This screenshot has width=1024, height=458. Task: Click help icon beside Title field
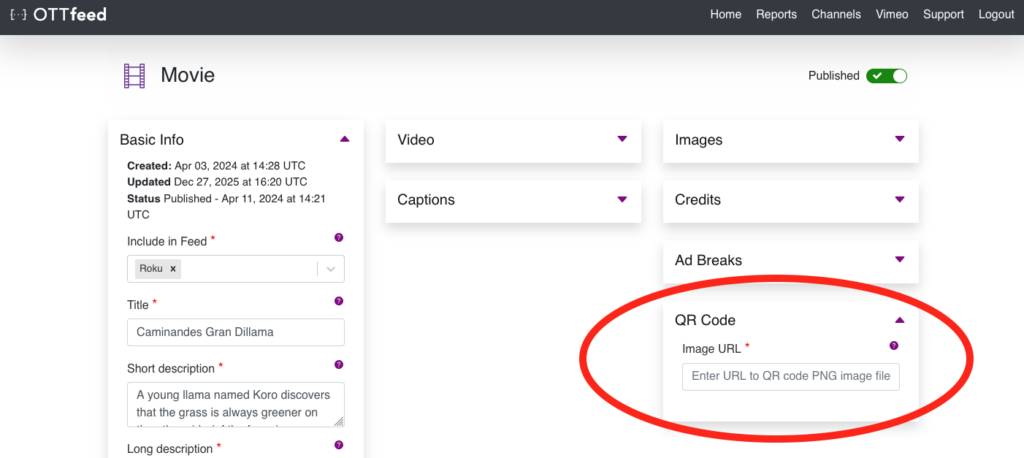pos(338,301)
